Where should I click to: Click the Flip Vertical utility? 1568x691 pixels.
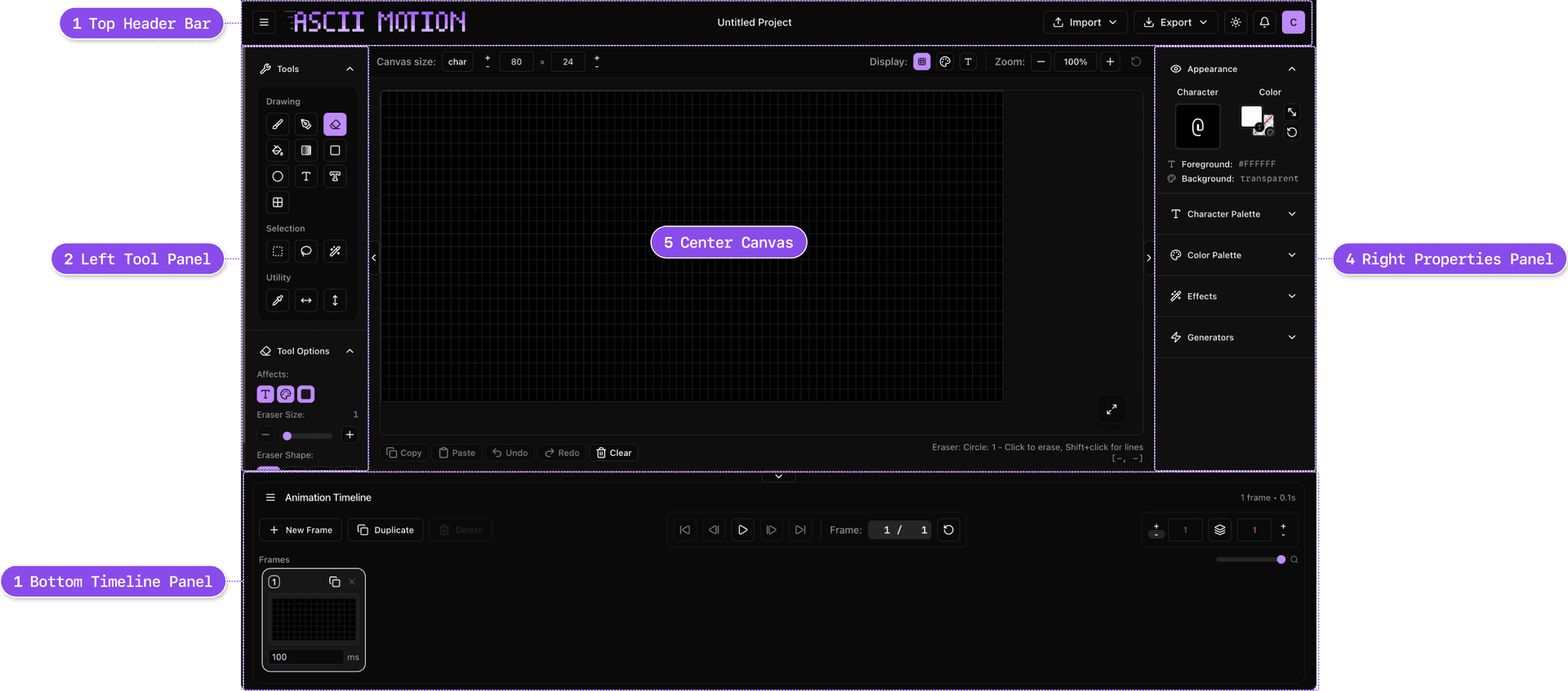point(335,301)
